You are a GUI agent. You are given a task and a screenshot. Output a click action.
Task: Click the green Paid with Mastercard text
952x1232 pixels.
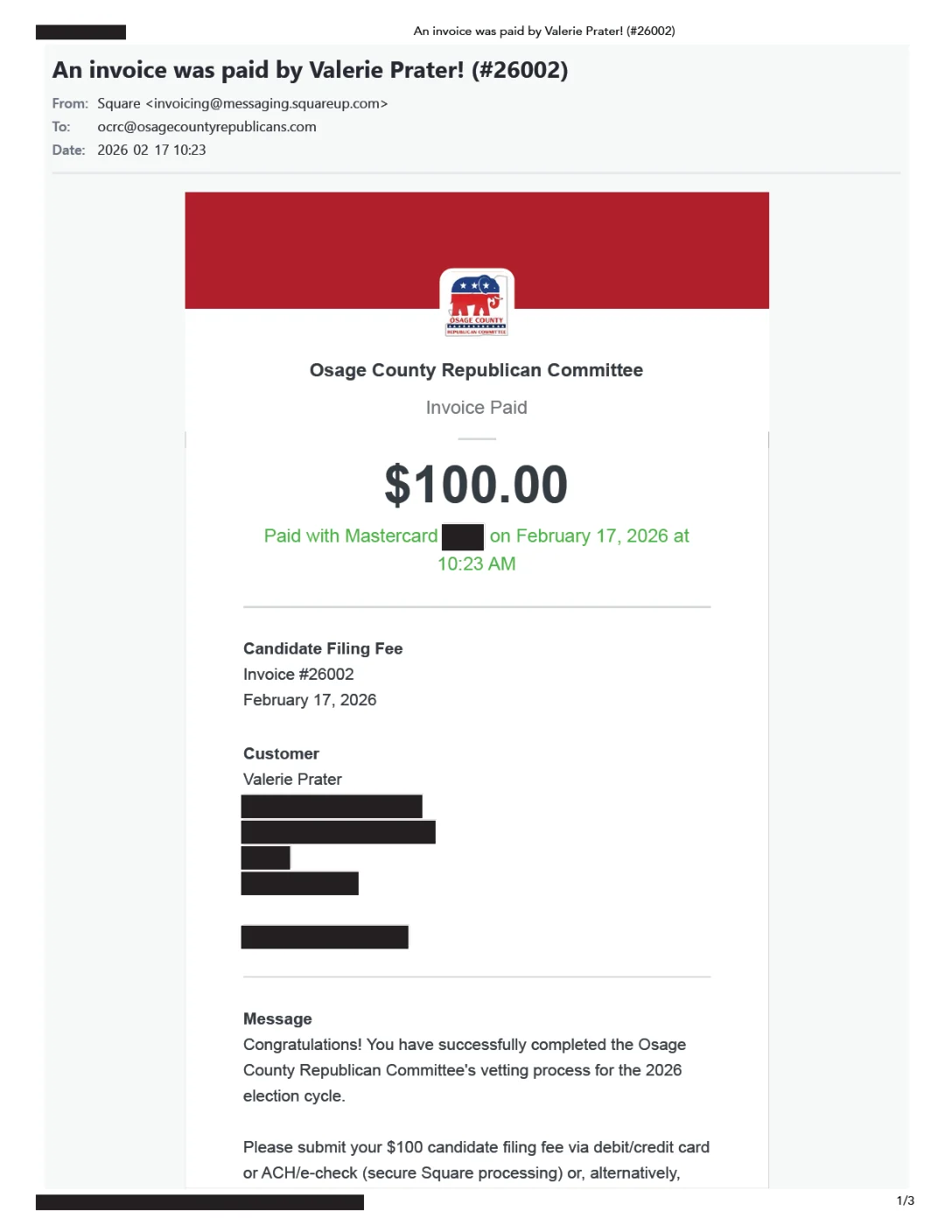click(351, 536)
